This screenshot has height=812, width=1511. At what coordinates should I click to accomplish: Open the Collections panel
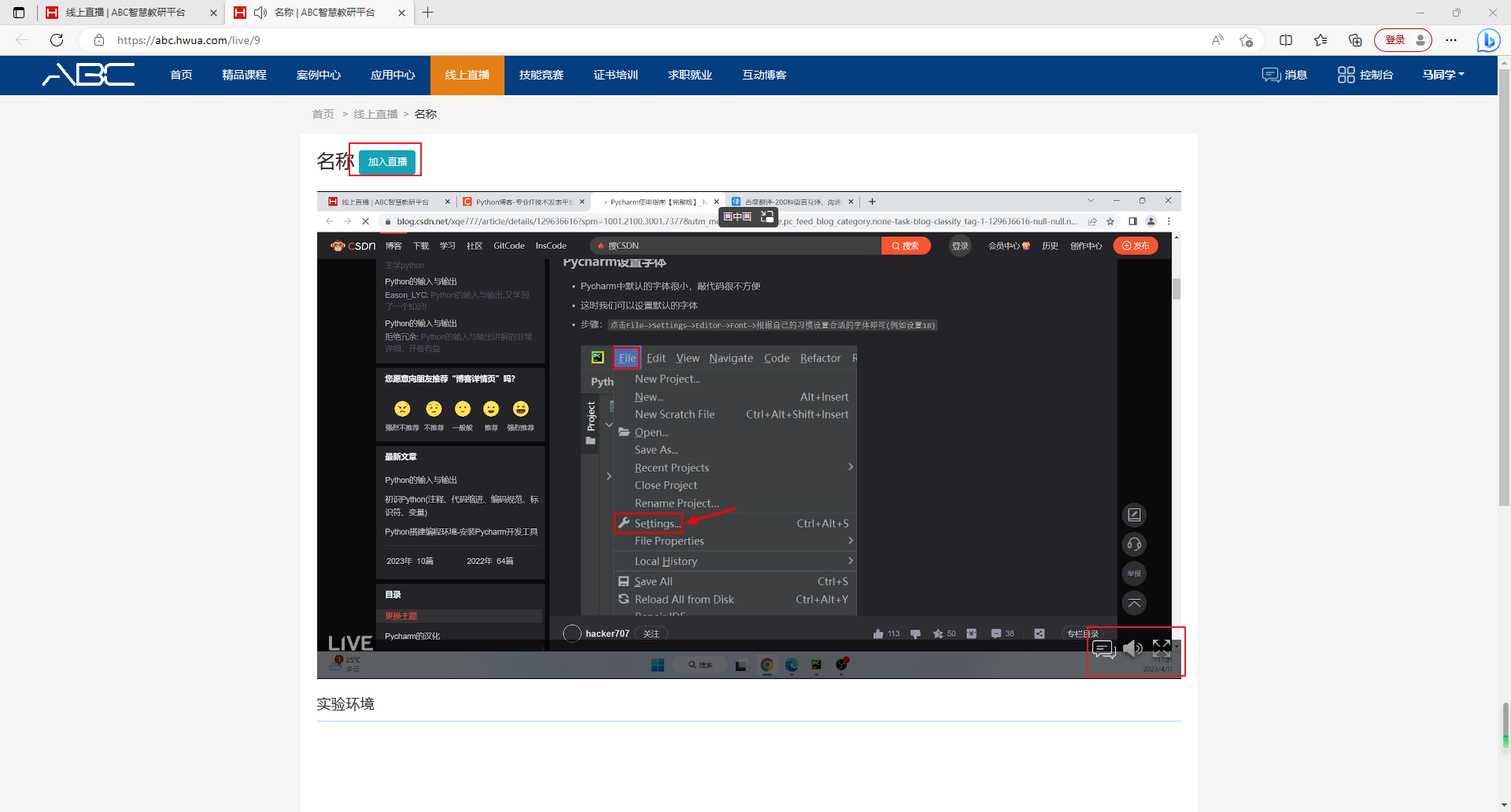point(1355,40)
